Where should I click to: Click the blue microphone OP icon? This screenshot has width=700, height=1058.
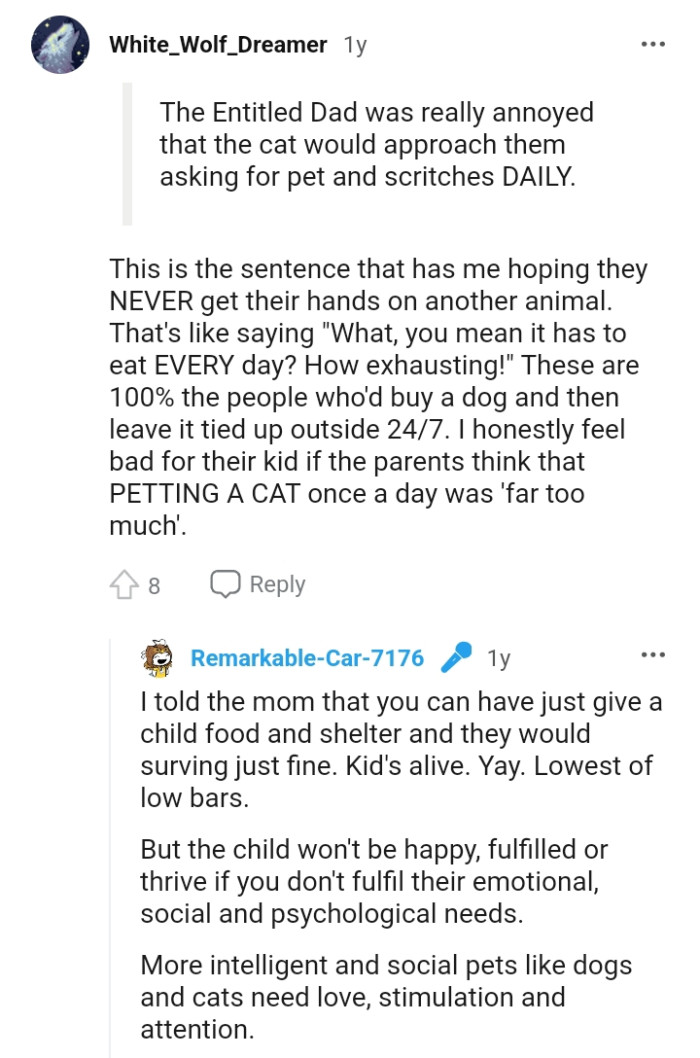tap(456, 657)
